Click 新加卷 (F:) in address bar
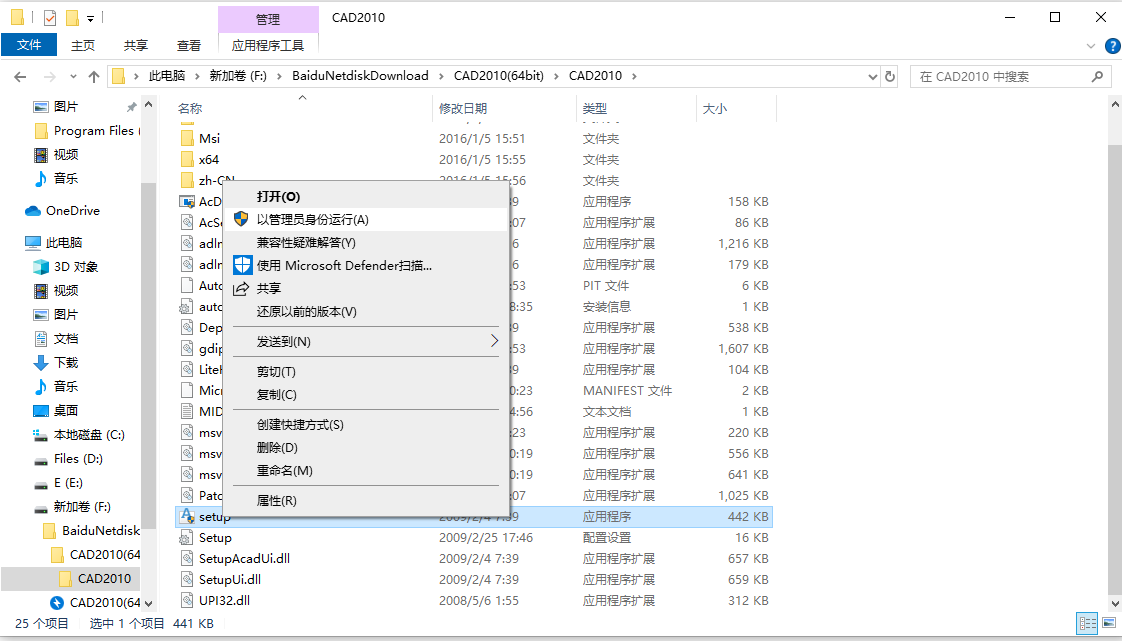1122x641 pixels. pyautogui.click(x=238, y=76)
